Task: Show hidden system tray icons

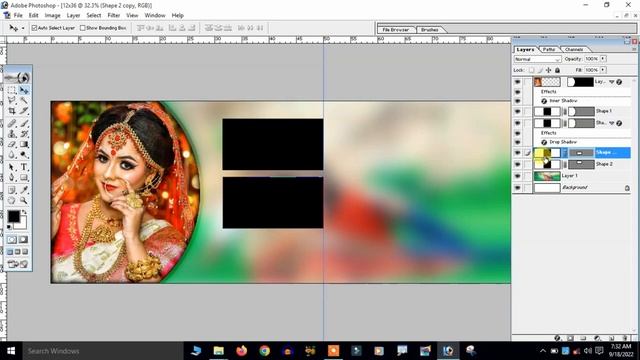Action: tap(543, 351)
